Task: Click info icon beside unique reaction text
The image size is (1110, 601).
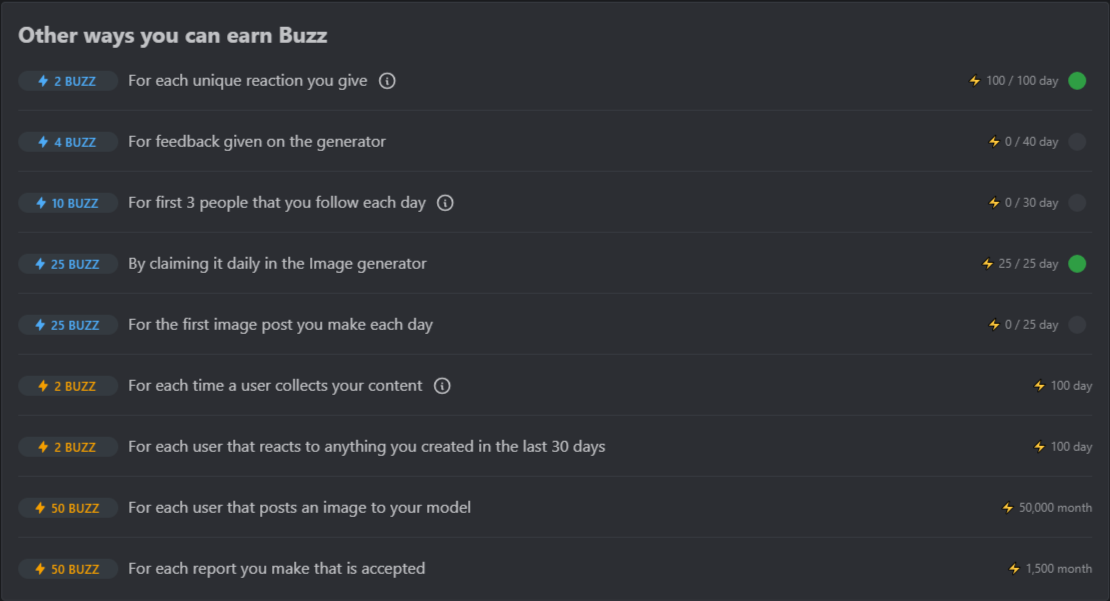Action: [387, 81]
